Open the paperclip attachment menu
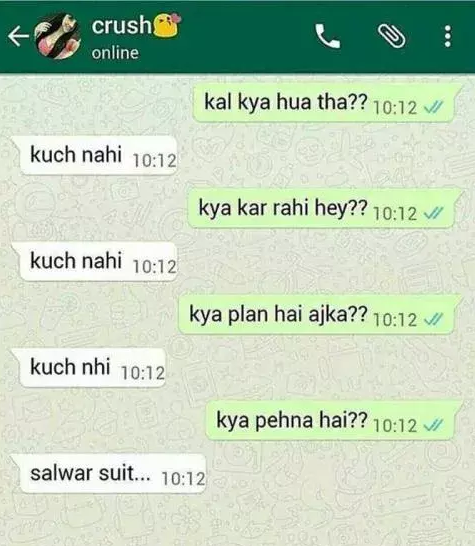Viewport: 475px width, 546px height. click(x=392, y=36)
